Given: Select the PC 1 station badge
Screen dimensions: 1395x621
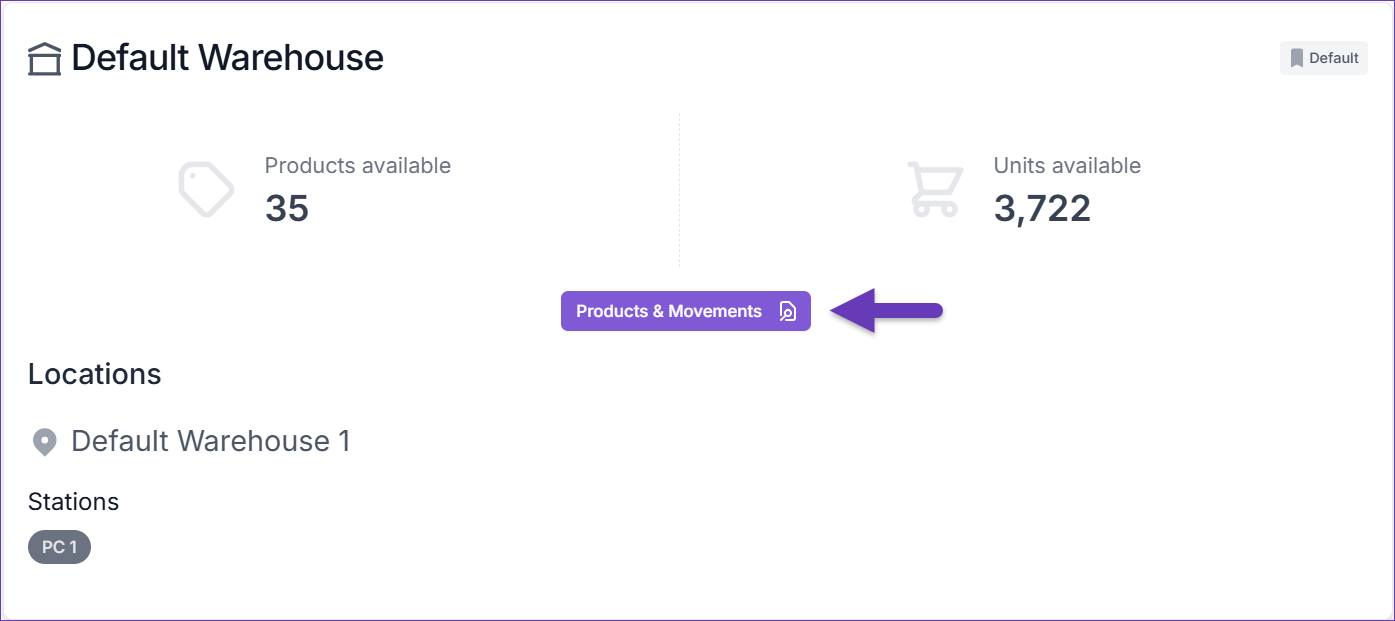Looking at the screenshot, I should 59,547.
